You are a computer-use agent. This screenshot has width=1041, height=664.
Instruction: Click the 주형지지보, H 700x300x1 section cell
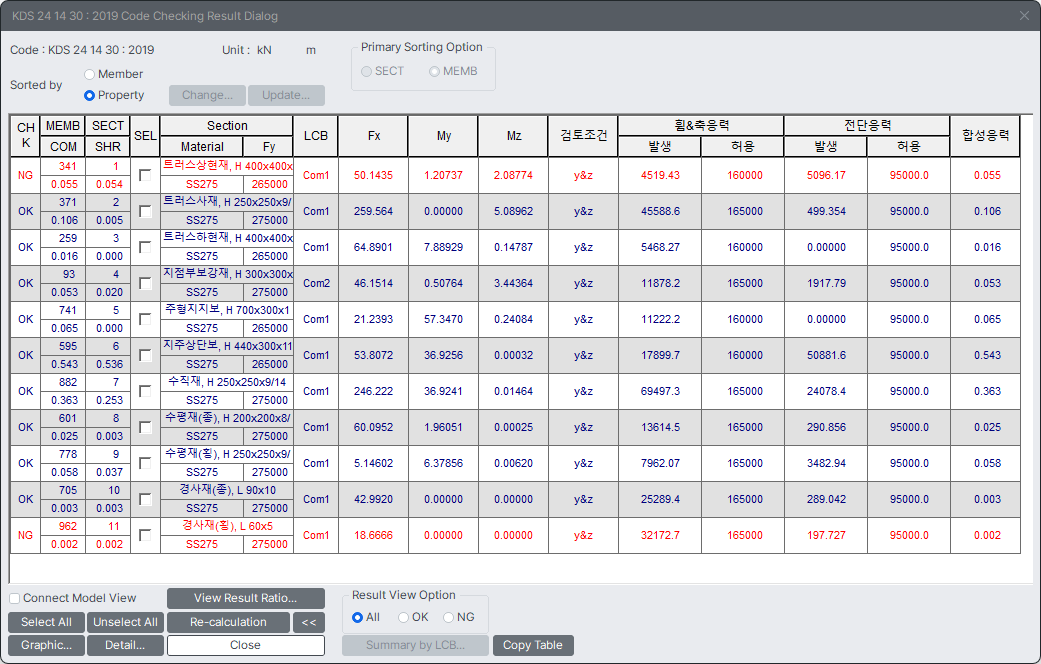[x=227, y=310]
